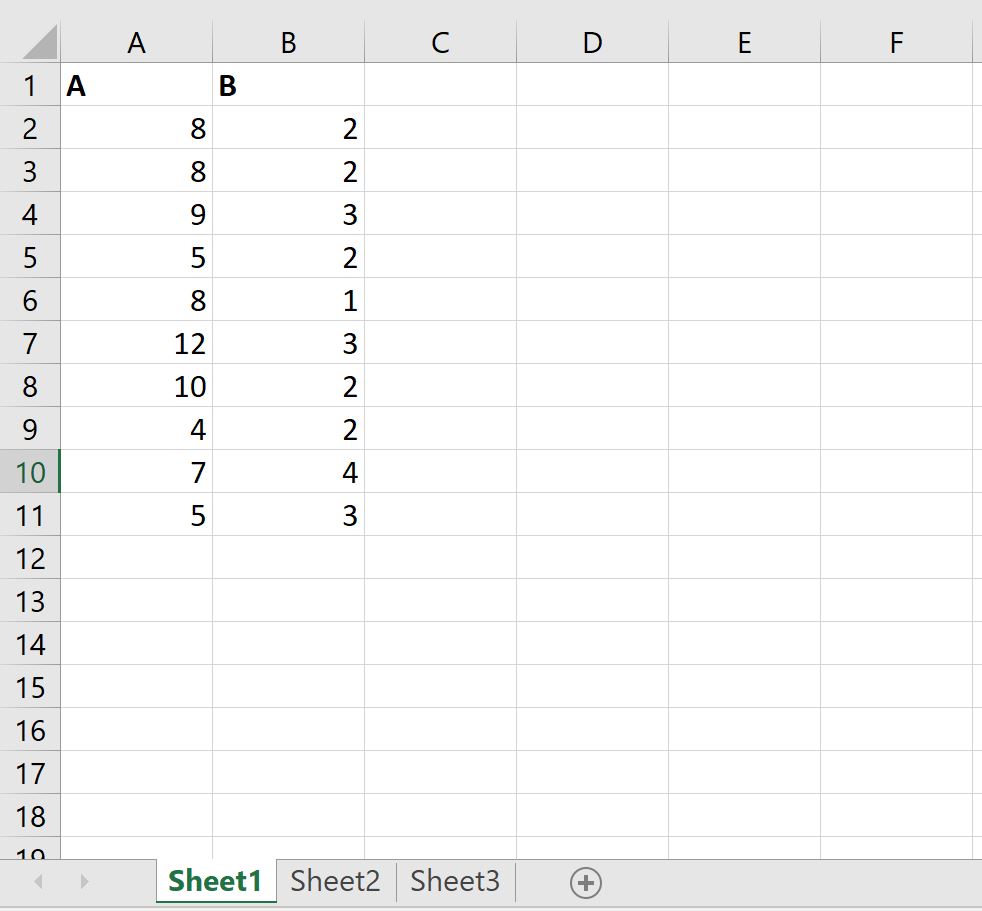
Task: Select the cell showing value 4
Action: click(x=136, y=428)
